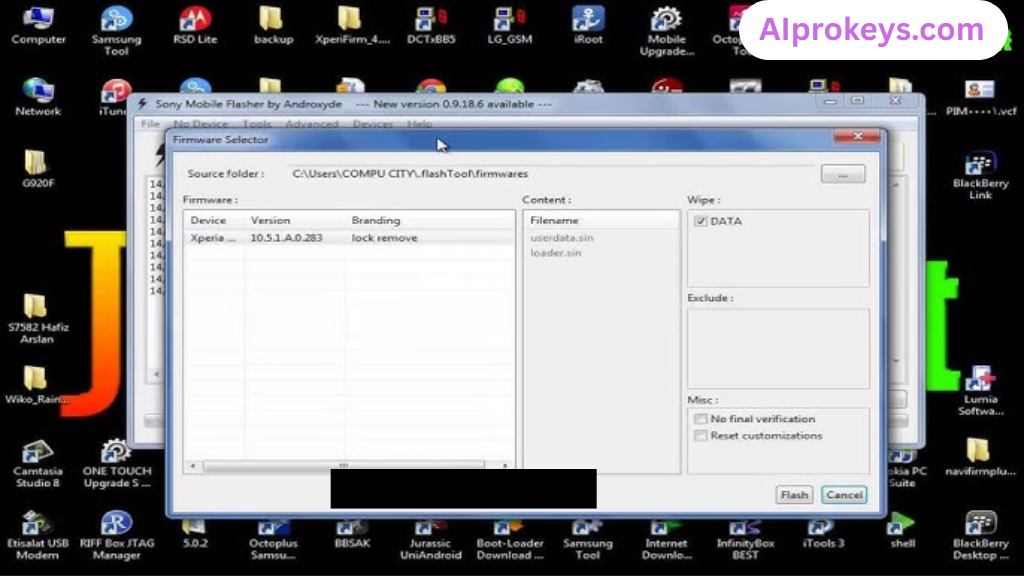Select the Xperia firmware row
This screenshot has height=576, width=1024.
coord(349,238)
